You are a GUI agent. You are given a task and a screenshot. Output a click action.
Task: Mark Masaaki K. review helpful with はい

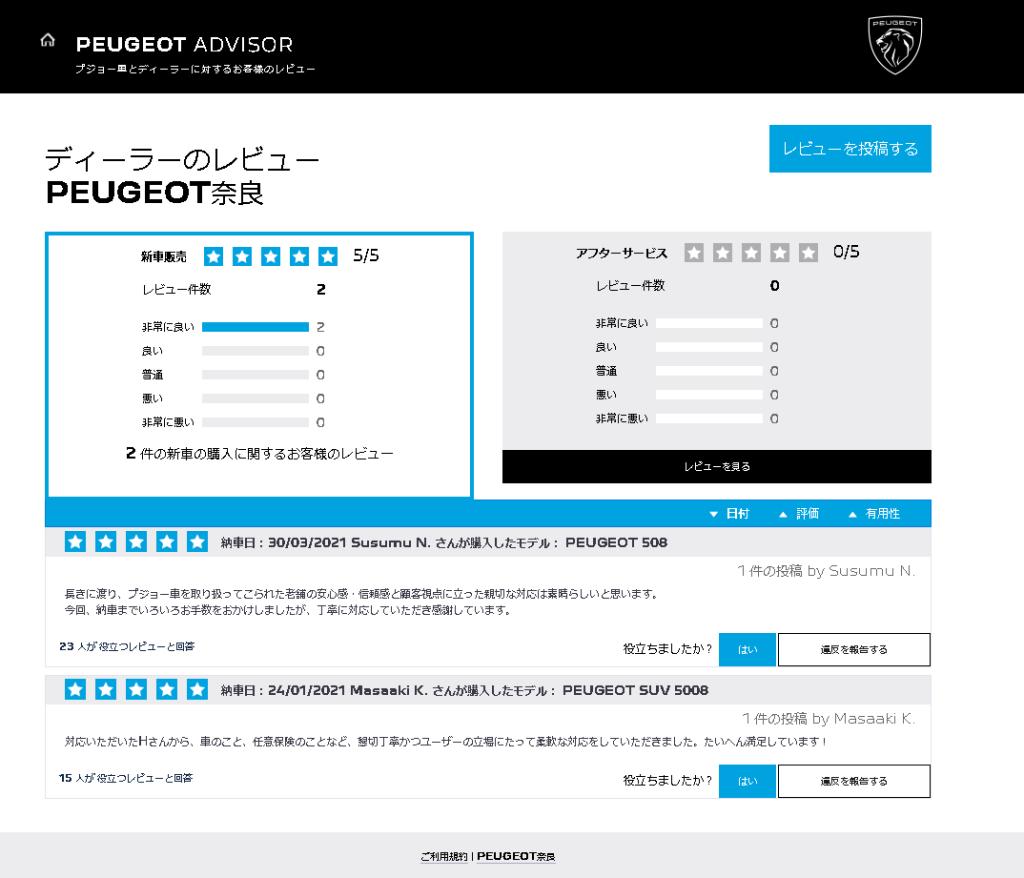(x=747, y=781)
